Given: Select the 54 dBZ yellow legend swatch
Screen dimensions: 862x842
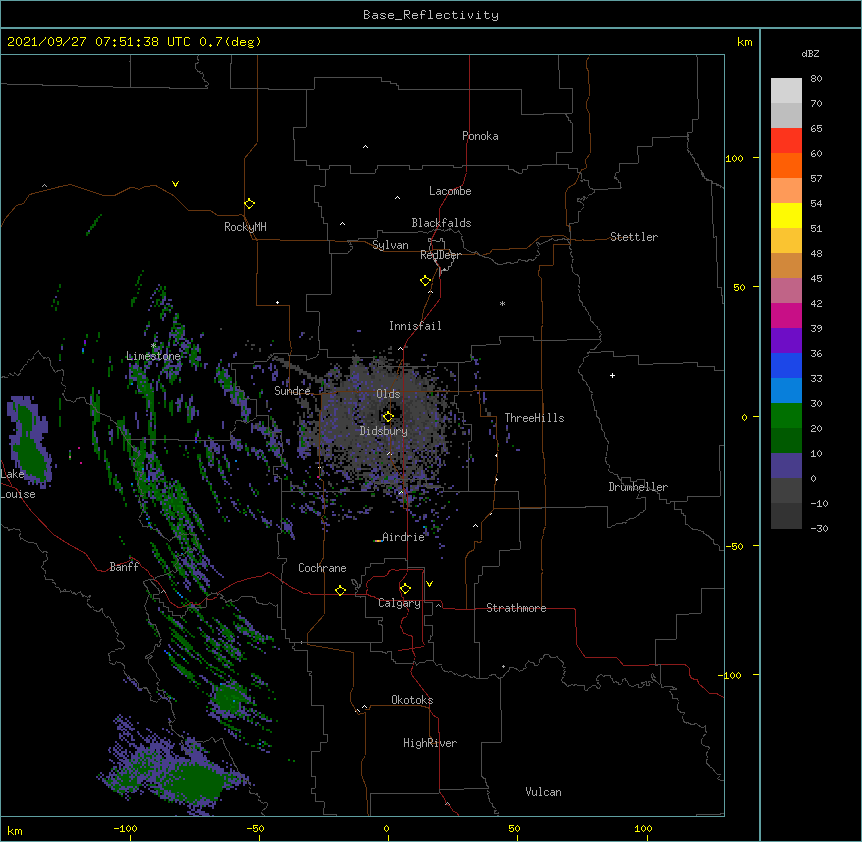Looking at the screenshot, I should click(786, 215).
